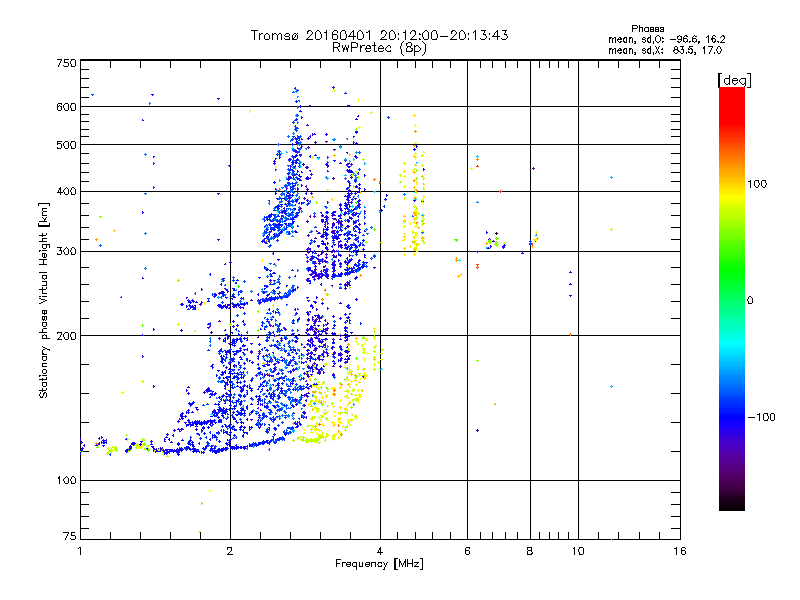
Task: Click the x-axis tick label '10'
Action: (578, 551)
